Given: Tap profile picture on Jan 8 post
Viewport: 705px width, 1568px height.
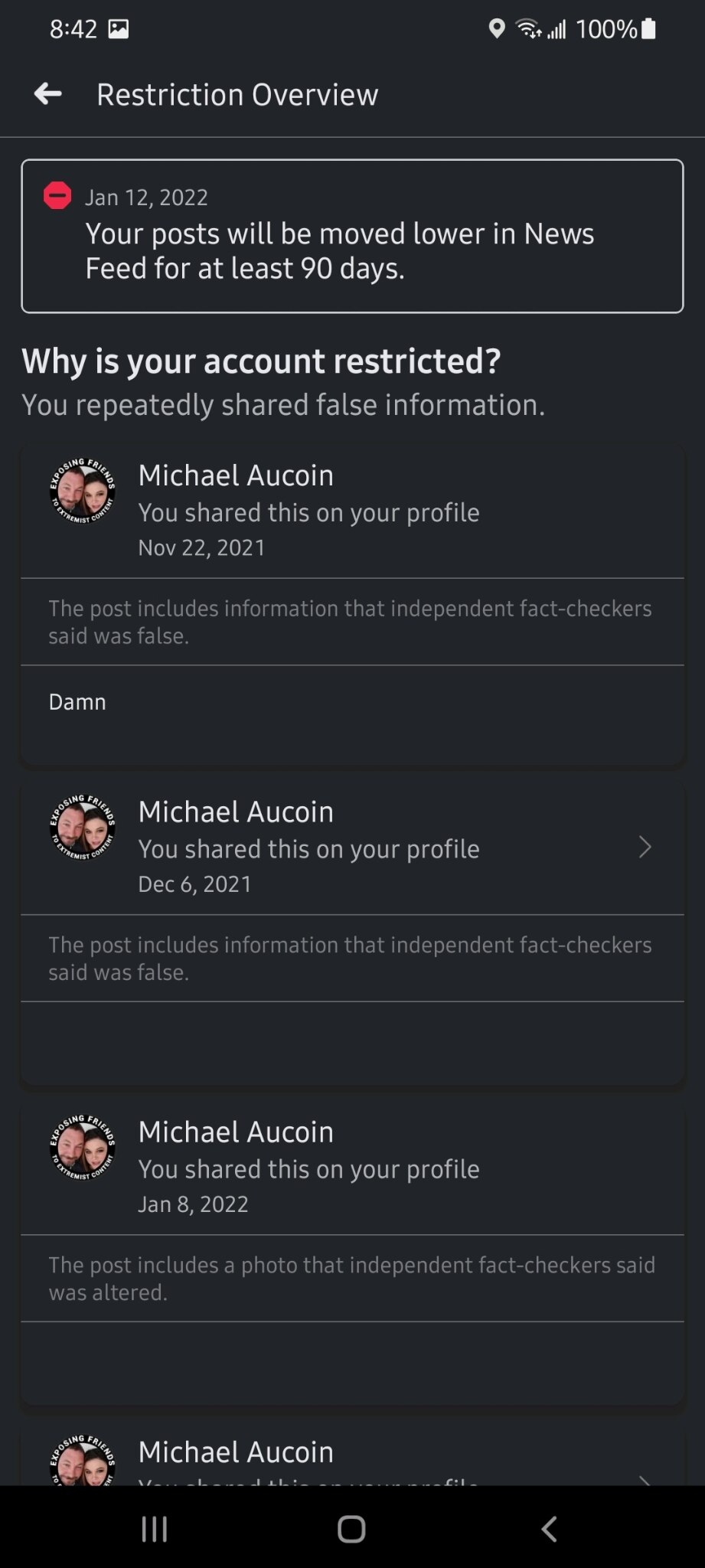Looking at the screenshot, I should click(x=83, y=1147).
